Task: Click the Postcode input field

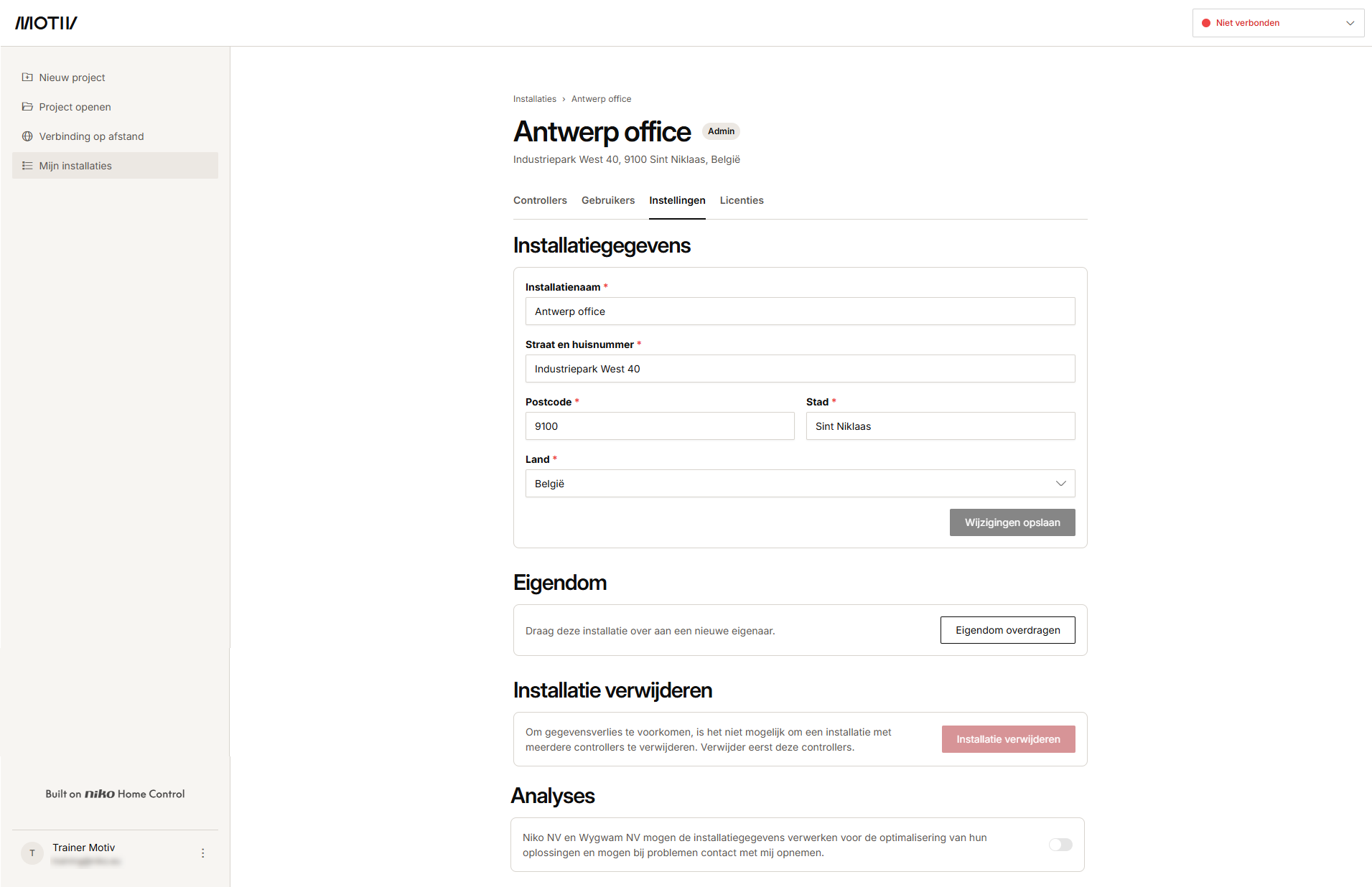Action: (x=660, y=426)
